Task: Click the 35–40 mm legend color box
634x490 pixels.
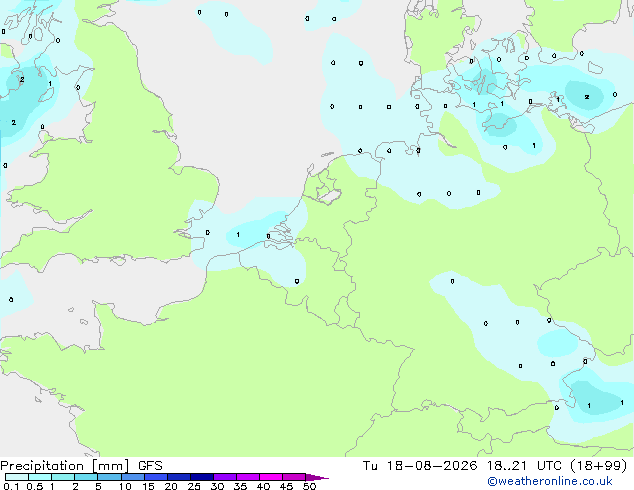Action: (248, 477)
